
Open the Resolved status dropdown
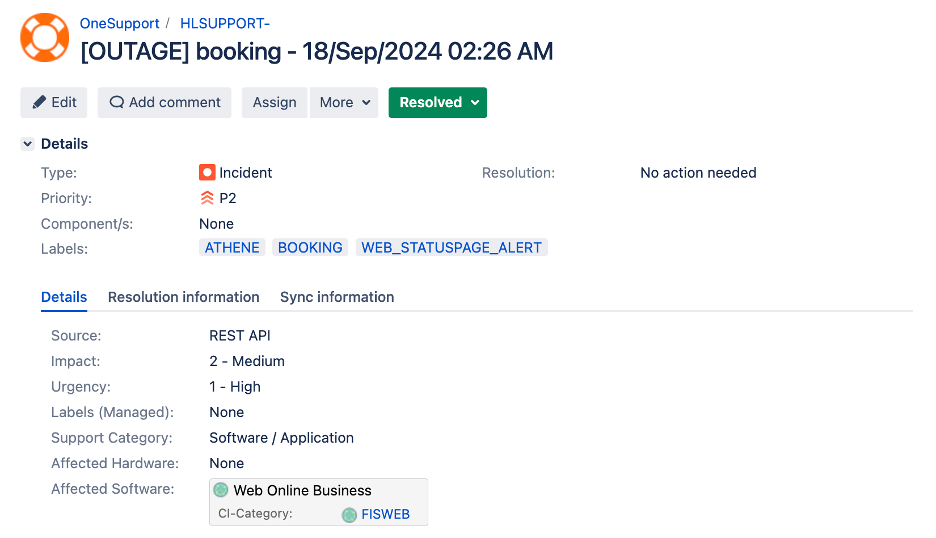438,103
